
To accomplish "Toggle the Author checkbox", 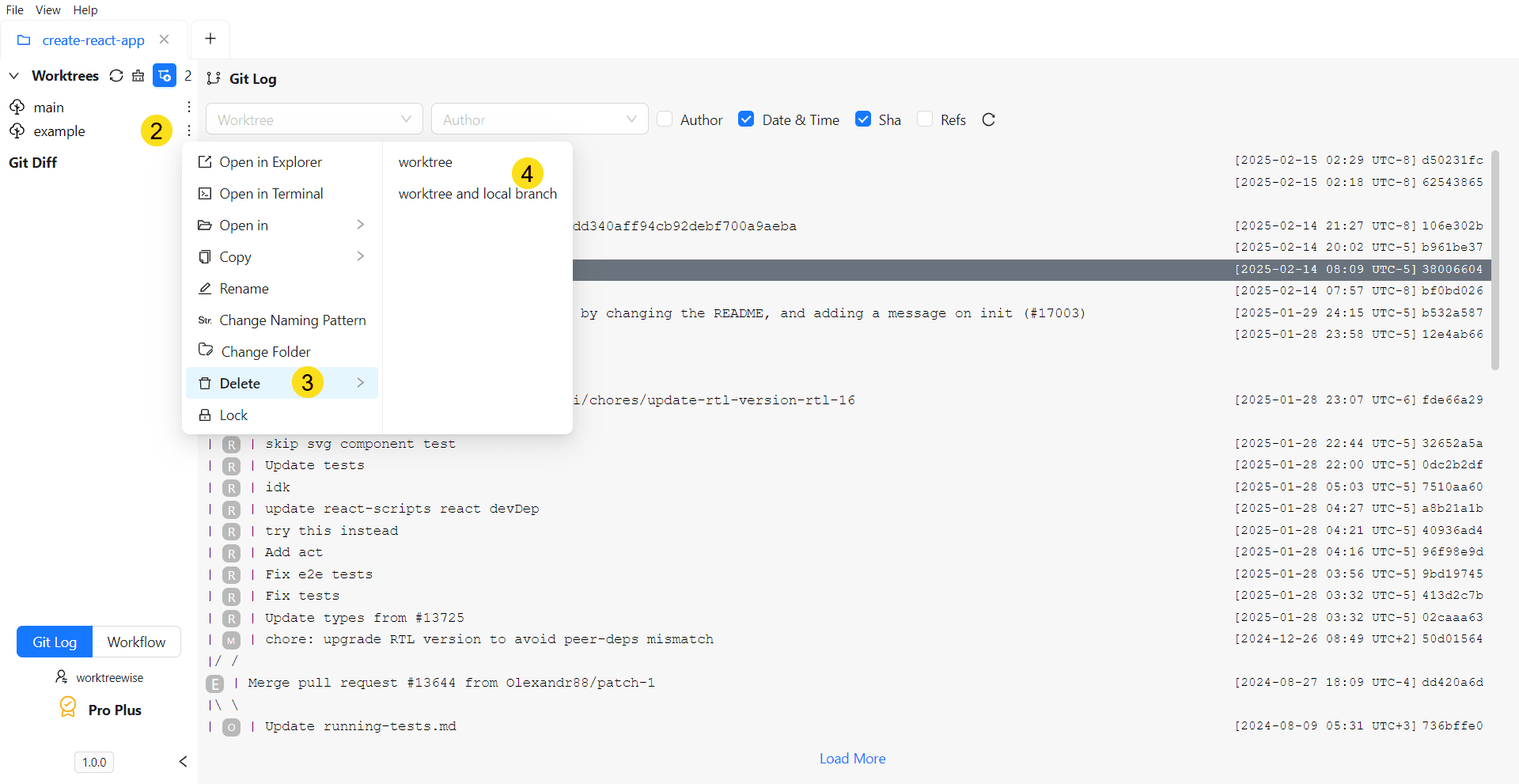I will click(665, 119).
